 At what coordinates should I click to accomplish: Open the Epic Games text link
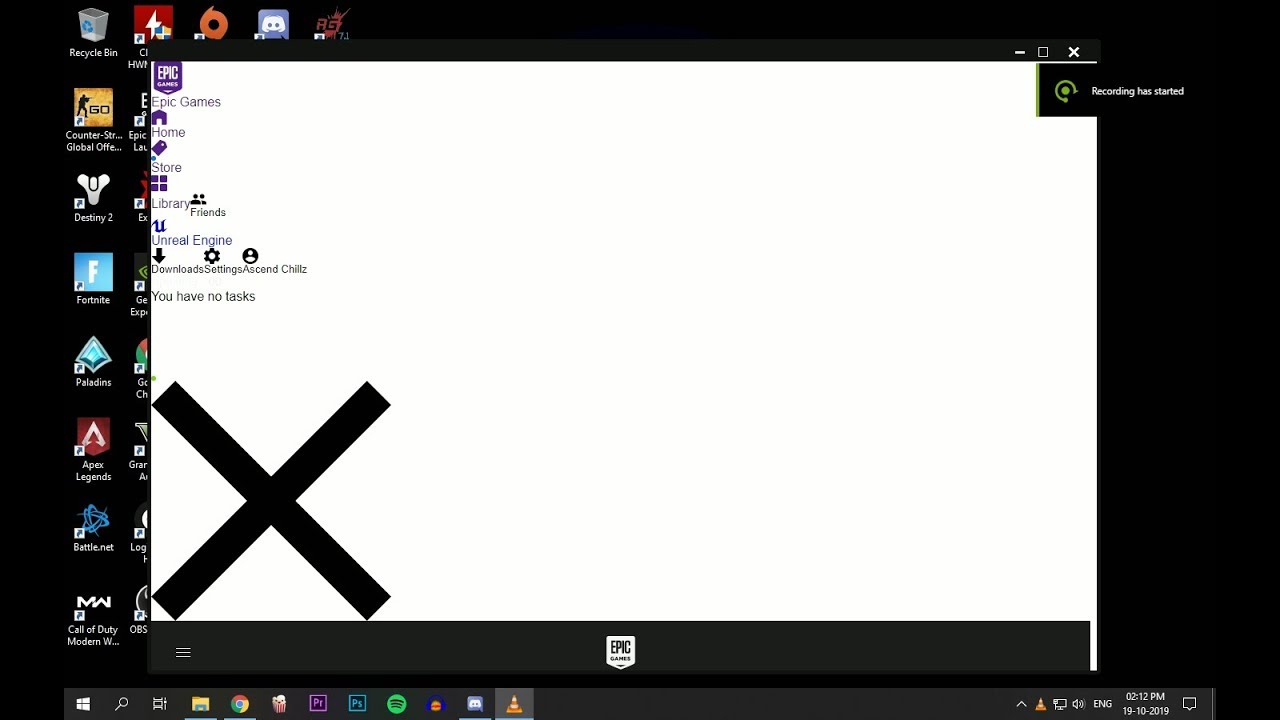(x=186, y=102)
